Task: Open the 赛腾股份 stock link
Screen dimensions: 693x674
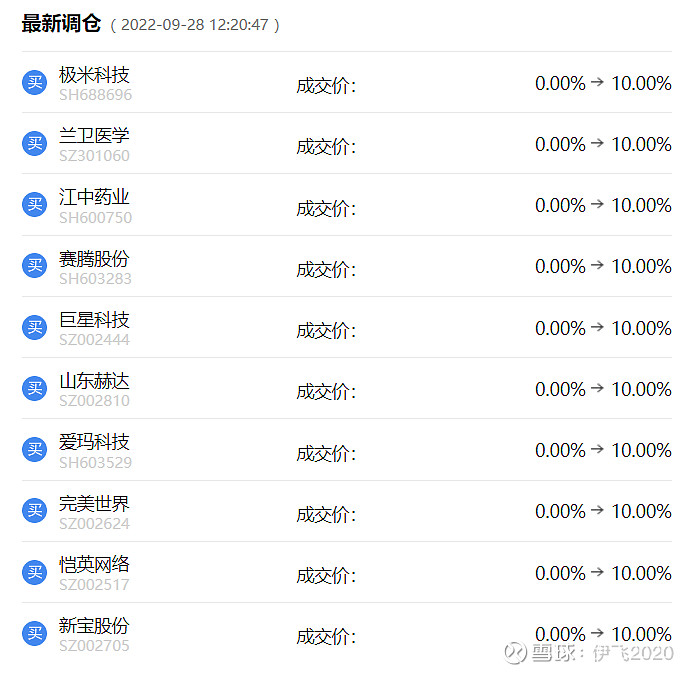Action: coord(94,259)
